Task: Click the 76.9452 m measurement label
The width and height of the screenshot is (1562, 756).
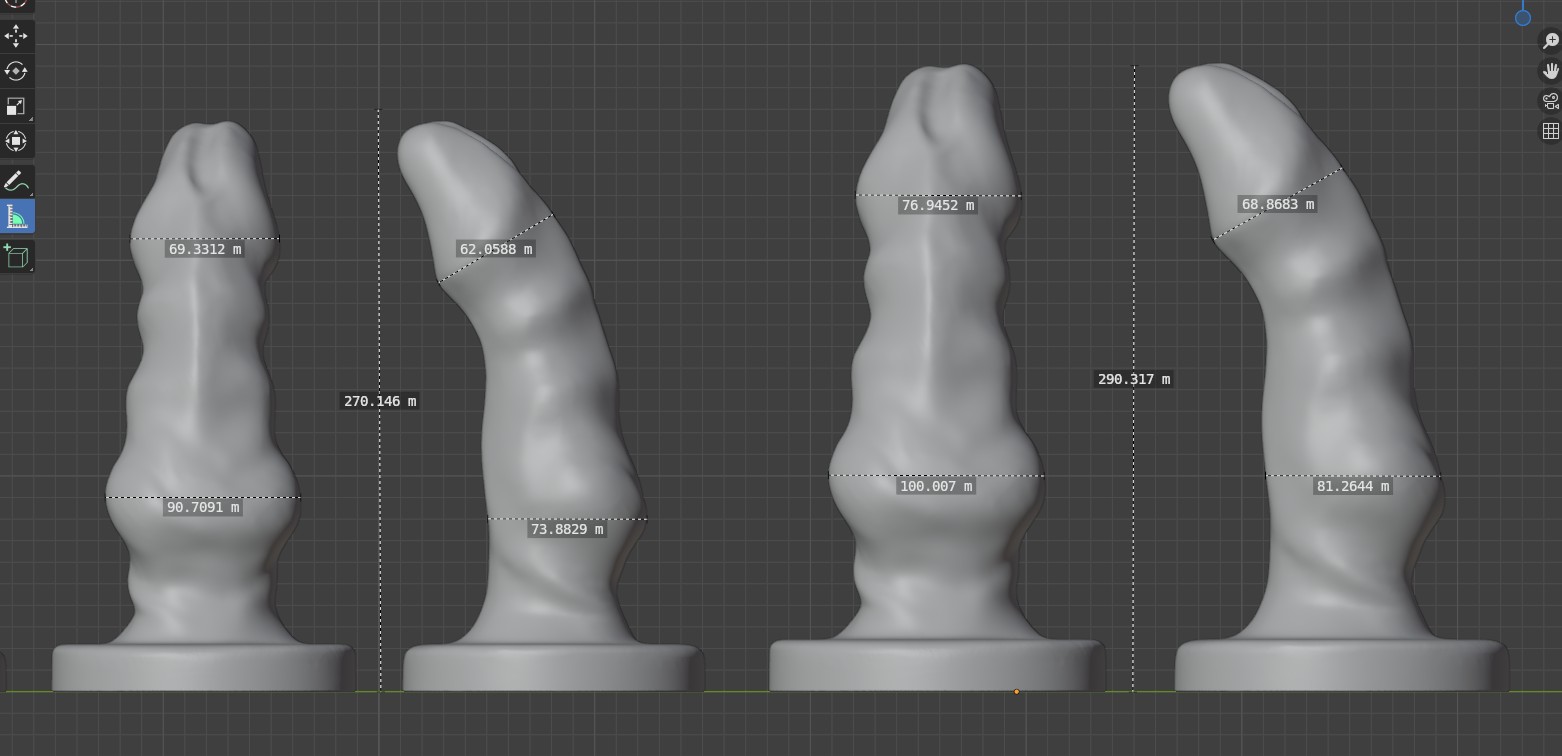Action: [937, 205]
